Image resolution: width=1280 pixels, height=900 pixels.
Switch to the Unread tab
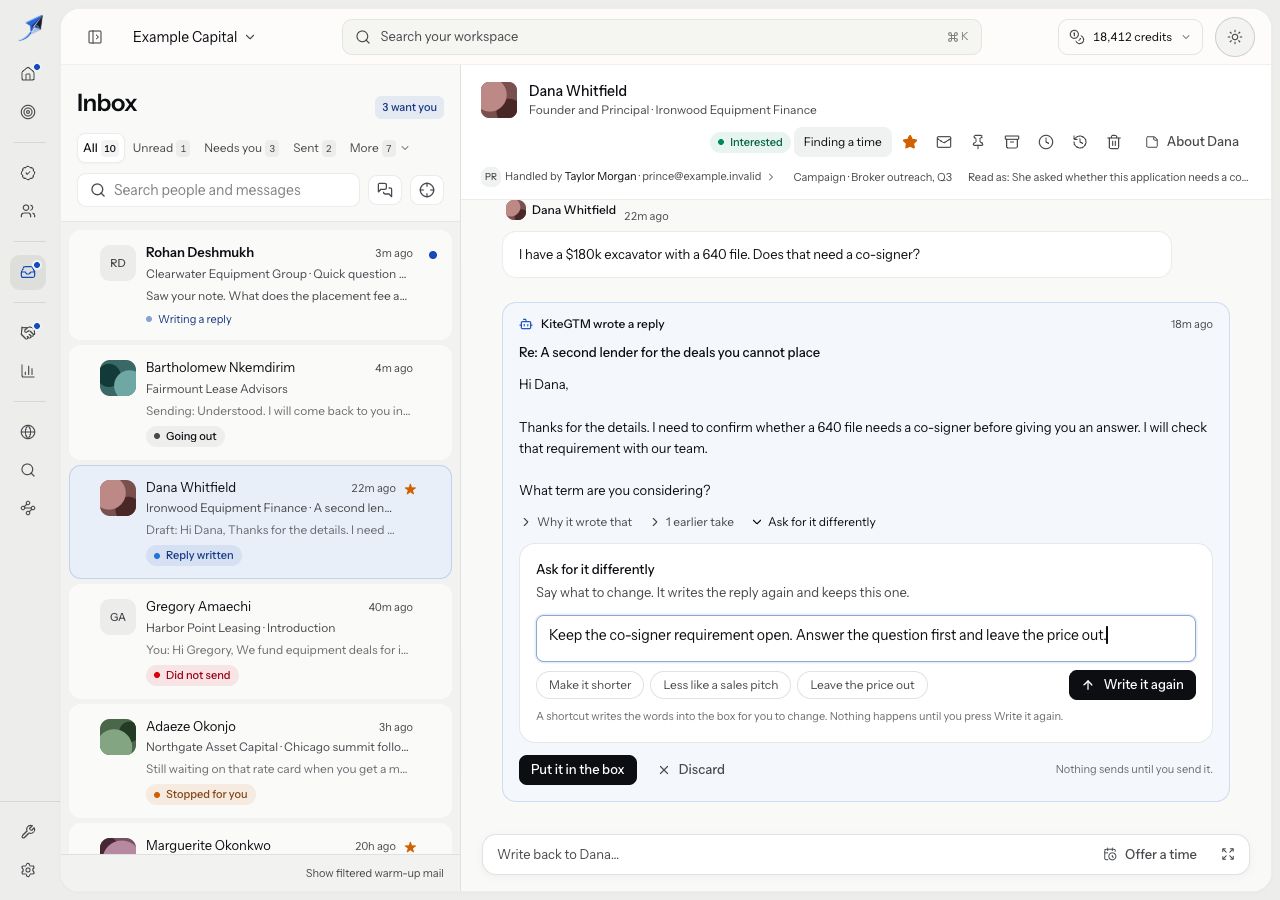coord(161,148)
